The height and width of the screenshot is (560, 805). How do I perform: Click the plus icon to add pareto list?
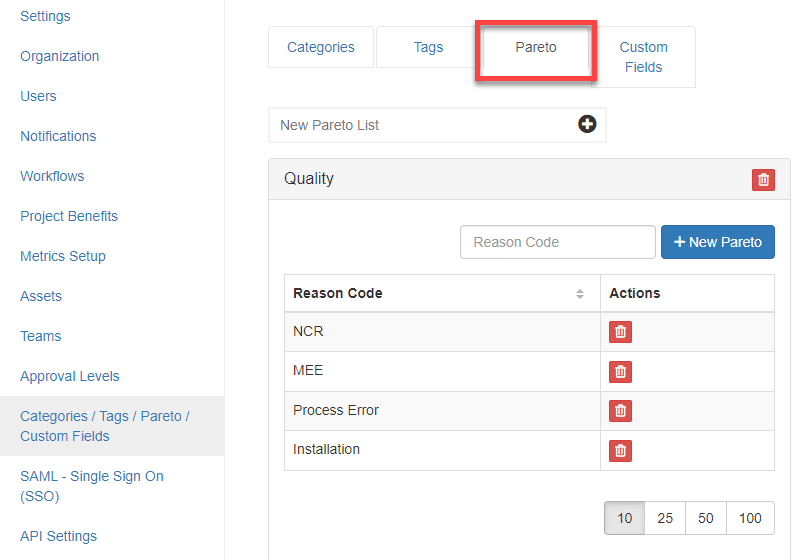pos(587,124)
